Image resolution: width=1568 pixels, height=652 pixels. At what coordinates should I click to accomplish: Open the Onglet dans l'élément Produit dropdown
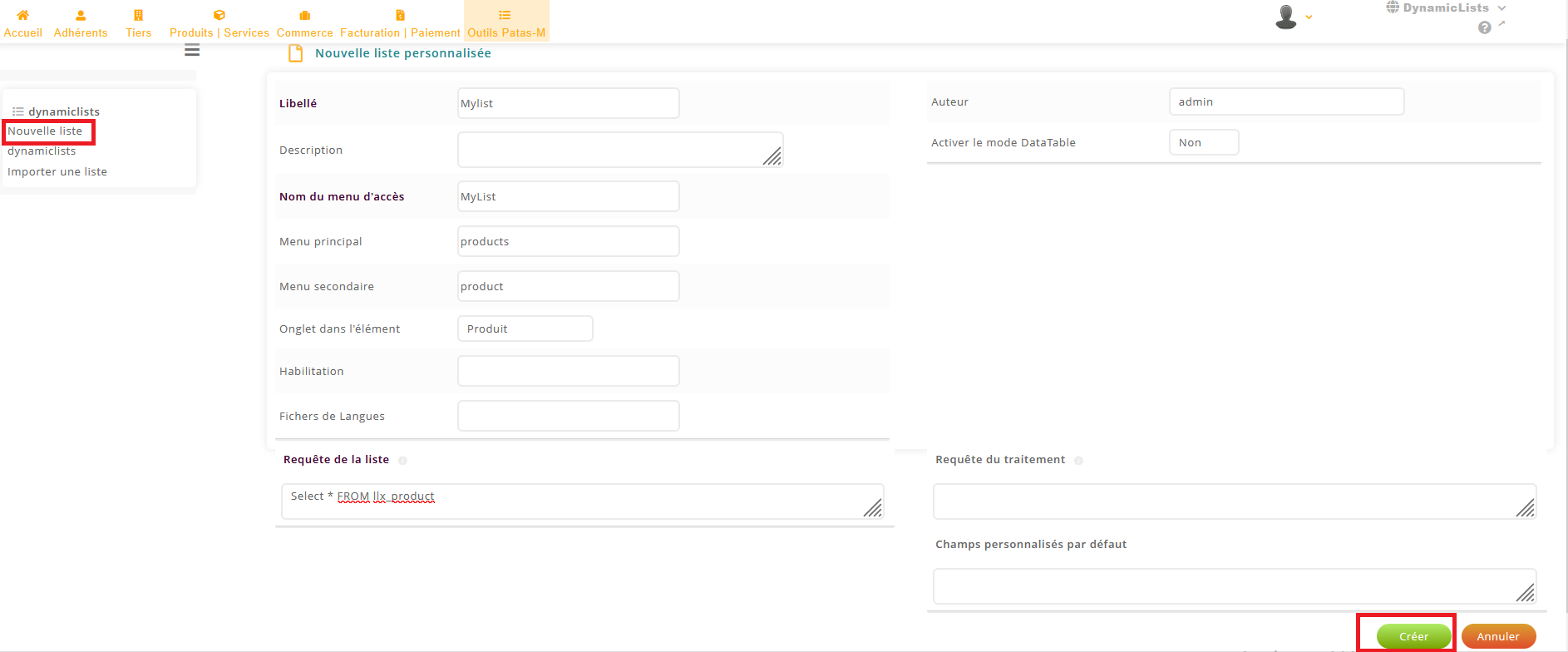click(525, 328)
